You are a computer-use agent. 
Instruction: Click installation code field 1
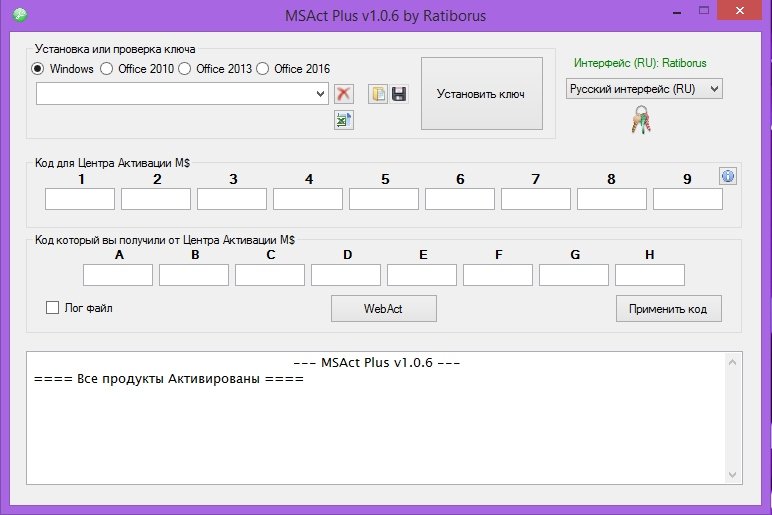(80, 199)
